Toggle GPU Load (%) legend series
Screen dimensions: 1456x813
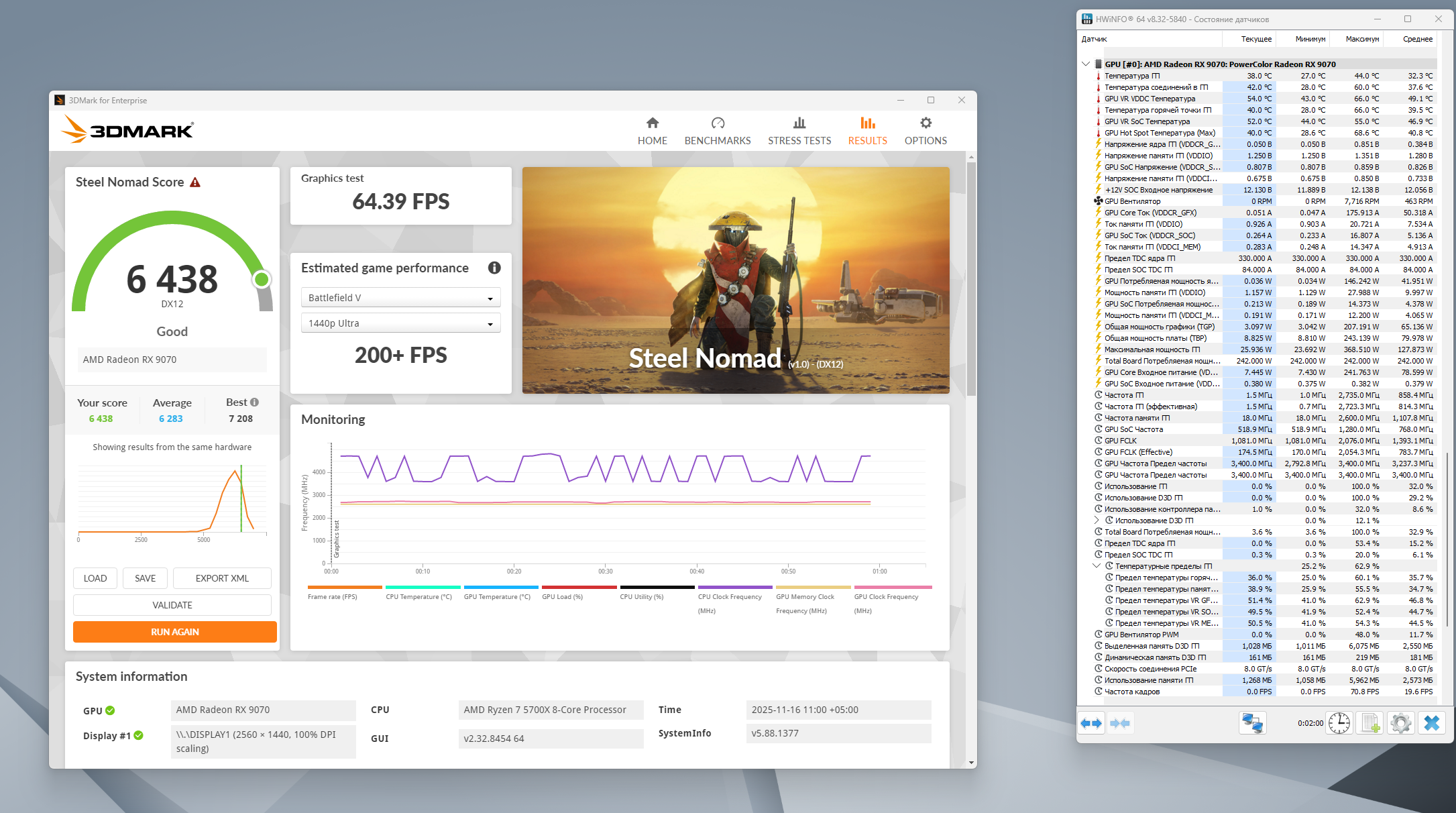coord(562,596)
